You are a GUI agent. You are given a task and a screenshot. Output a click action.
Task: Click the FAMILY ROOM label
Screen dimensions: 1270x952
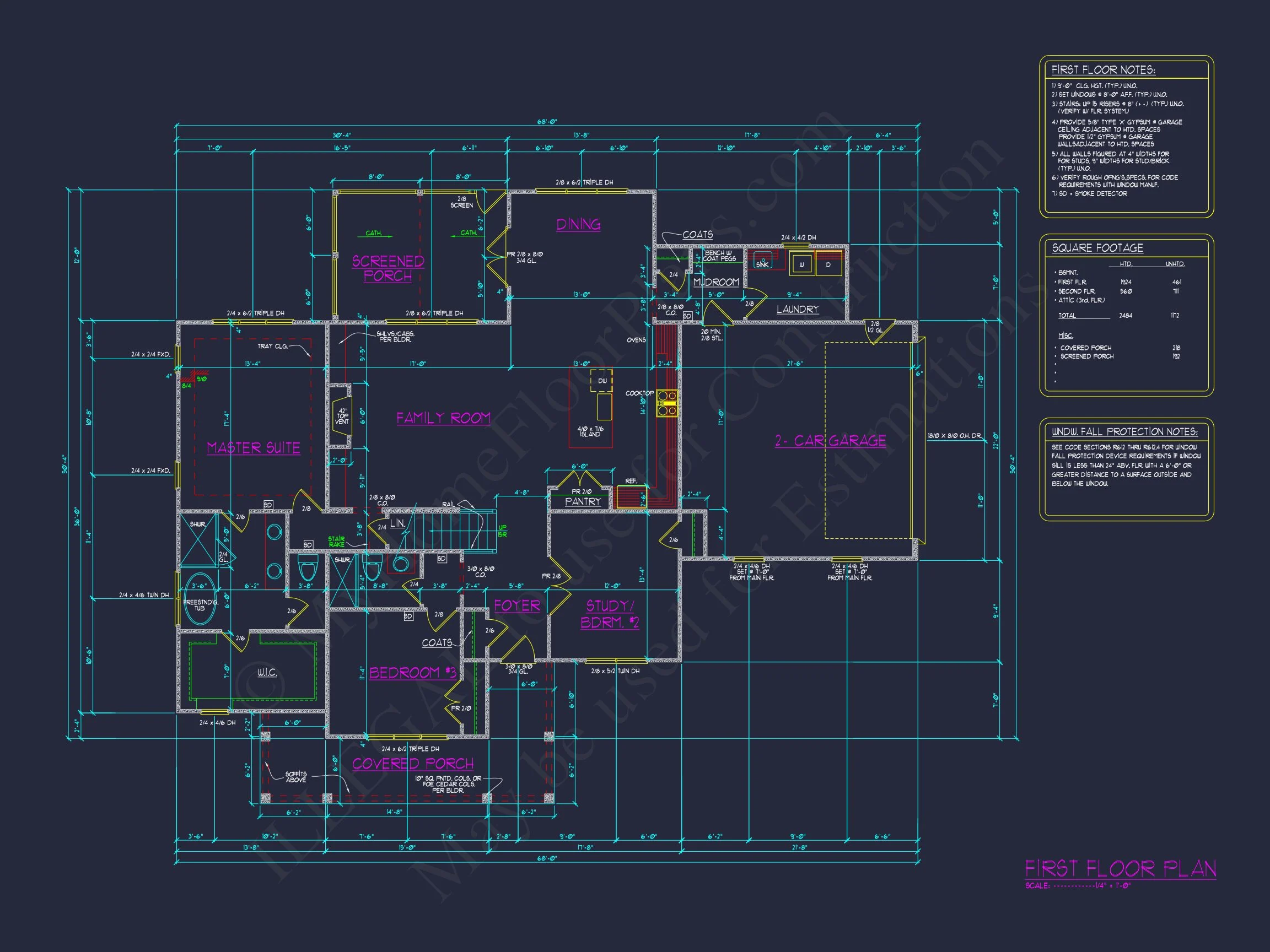click(x=443, y=418)
